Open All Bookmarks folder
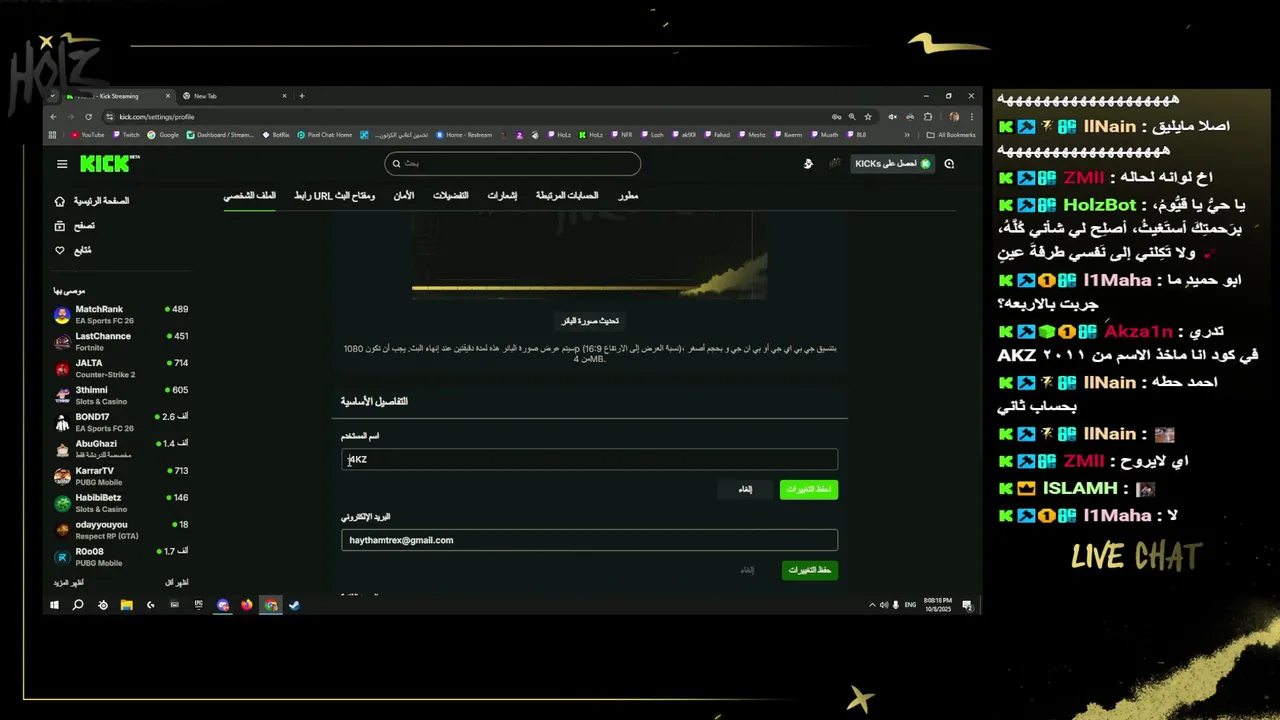1280x720 pixels. 951,135
